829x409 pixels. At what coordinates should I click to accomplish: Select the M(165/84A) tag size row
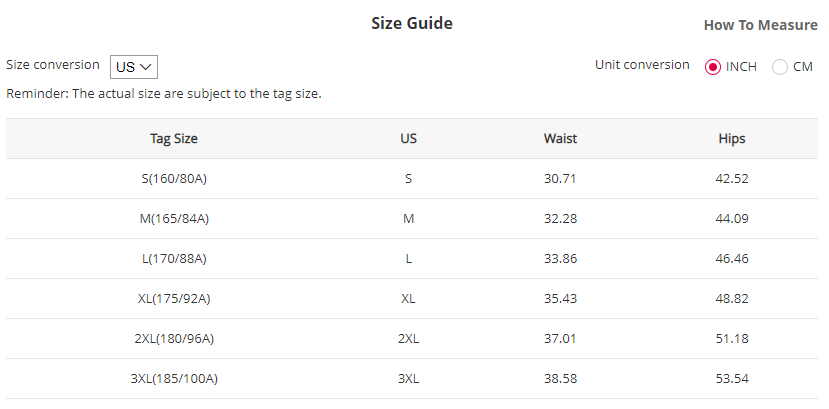point(181,219)
